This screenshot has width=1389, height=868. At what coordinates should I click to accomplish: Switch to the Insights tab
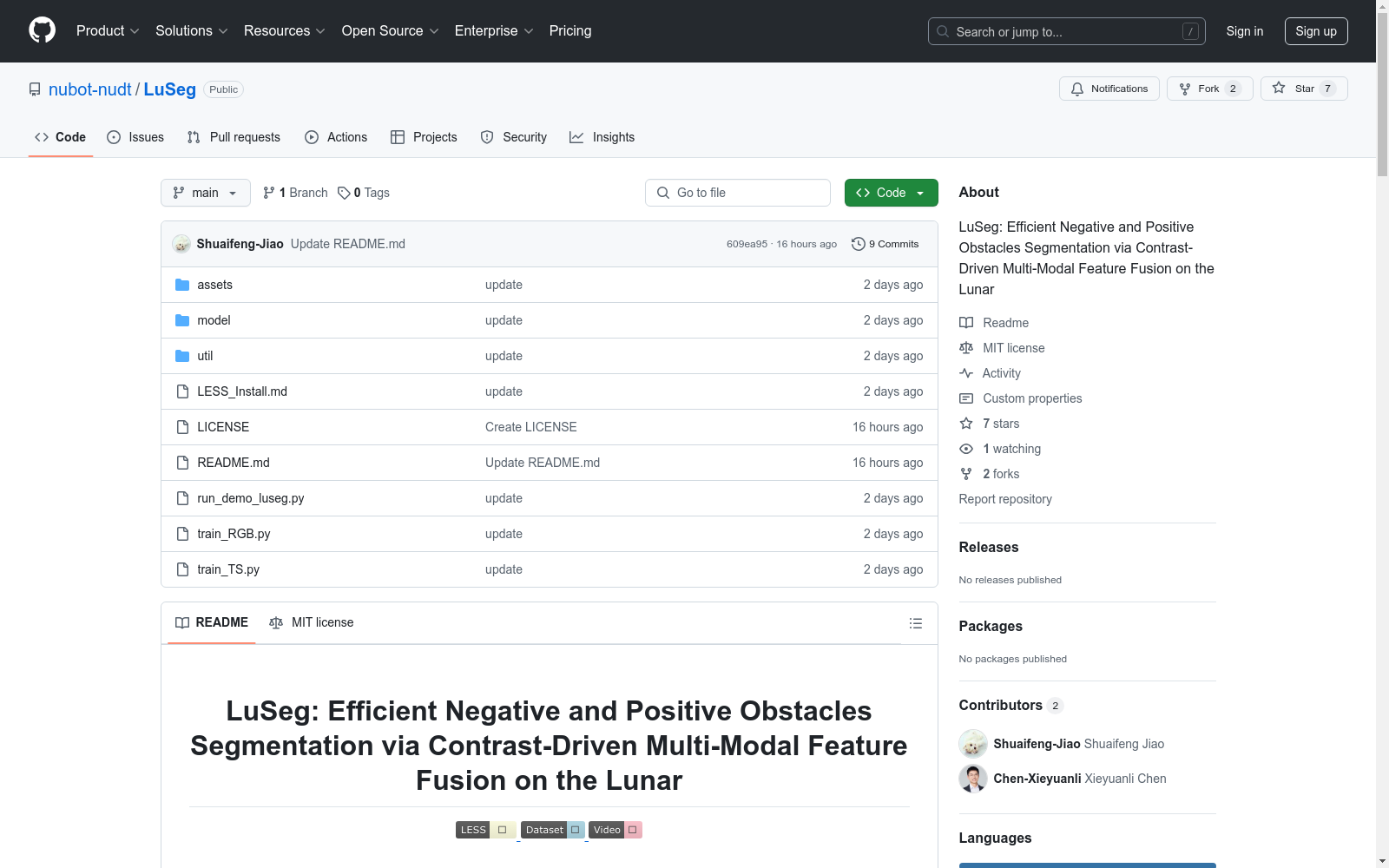[602, 137]
